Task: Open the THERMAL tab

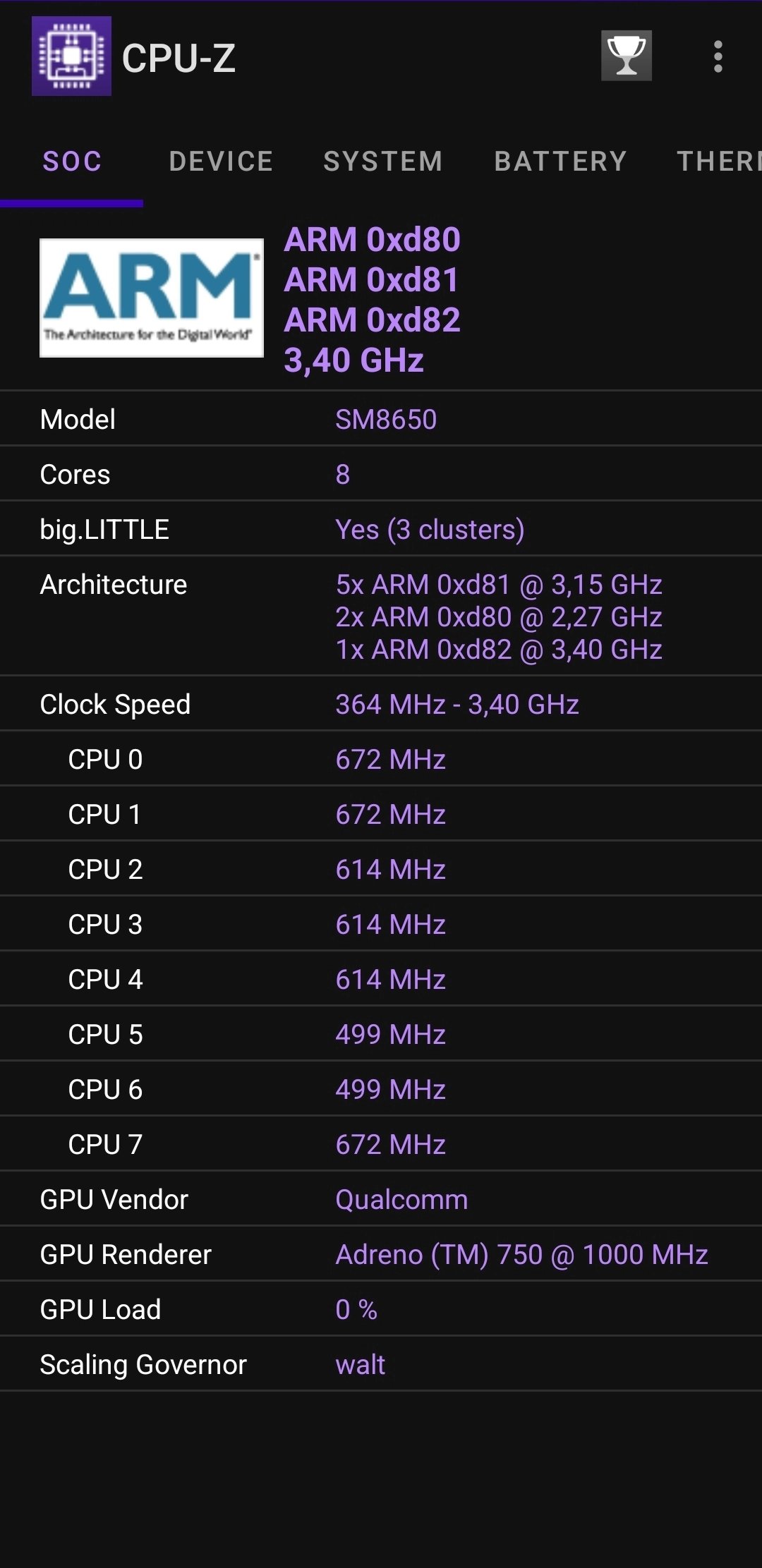Action: pos(720,161)
